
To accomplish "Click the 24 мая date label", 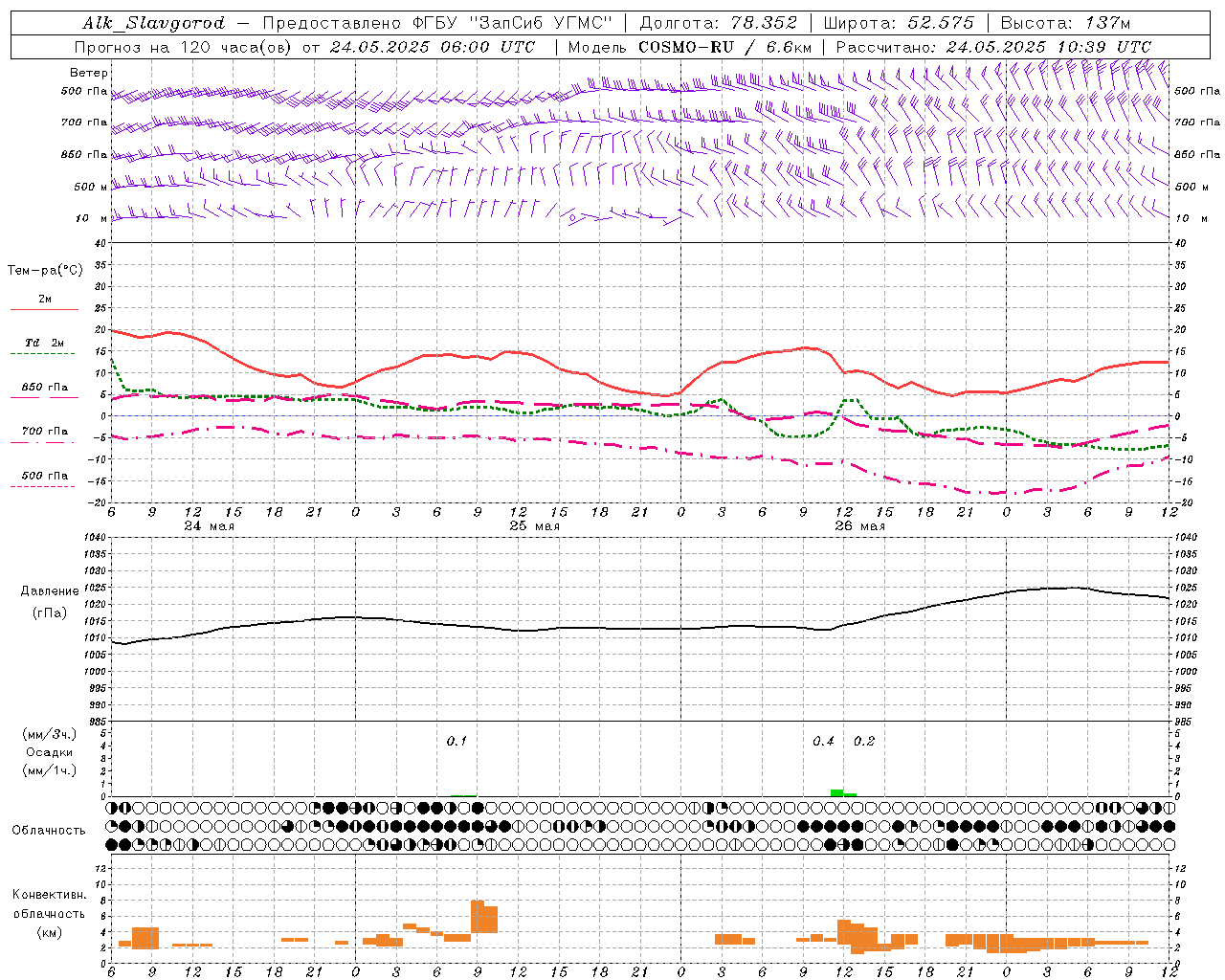I will coord(209,526).
